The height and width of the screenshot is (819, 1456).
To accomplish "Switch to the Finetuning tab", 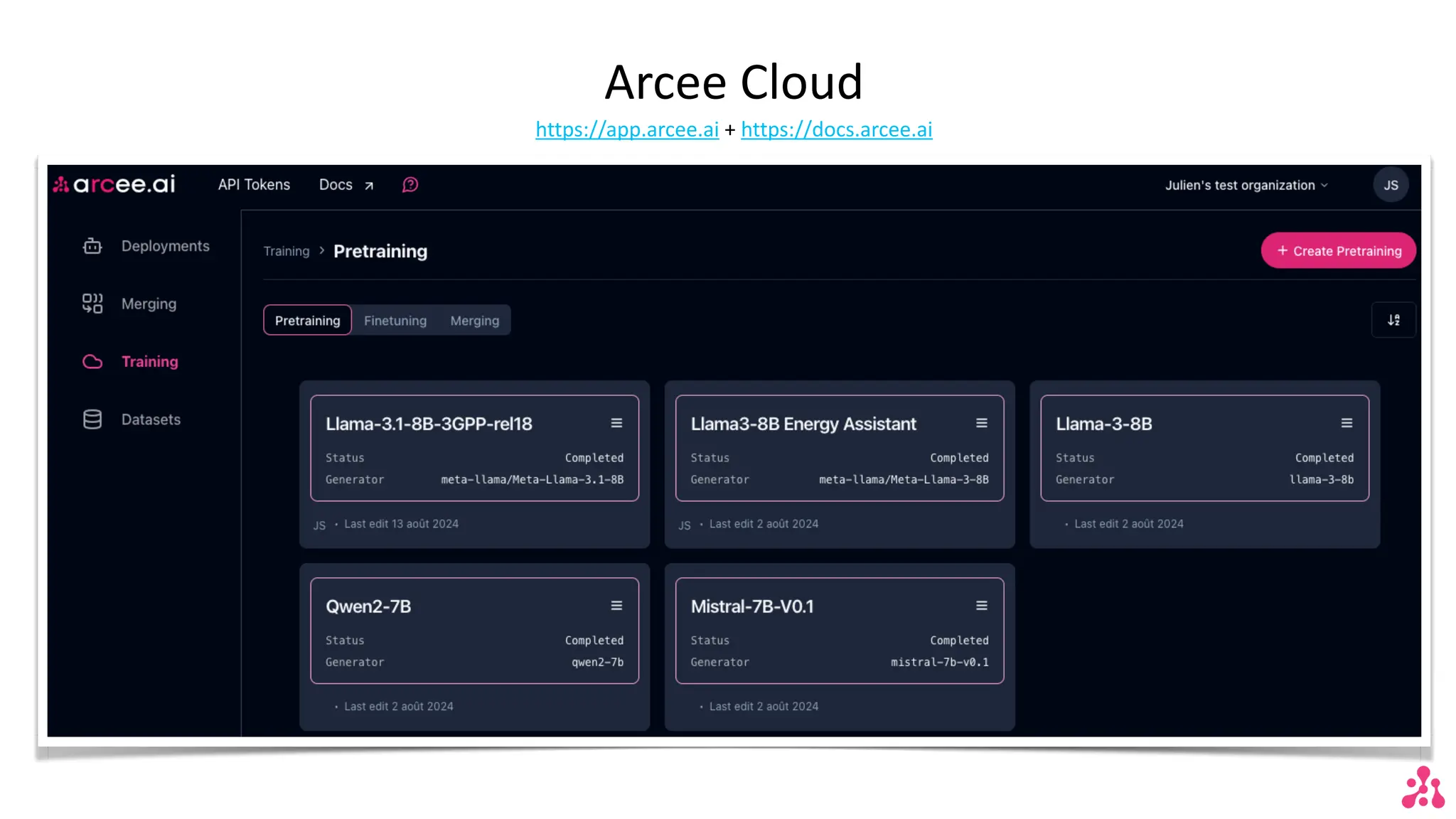I will click(395, 321).
